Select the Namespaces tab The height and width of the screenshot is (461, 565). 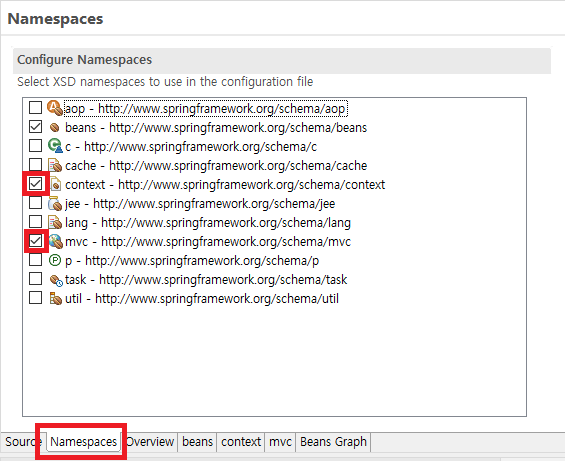(x=84, y=442)
